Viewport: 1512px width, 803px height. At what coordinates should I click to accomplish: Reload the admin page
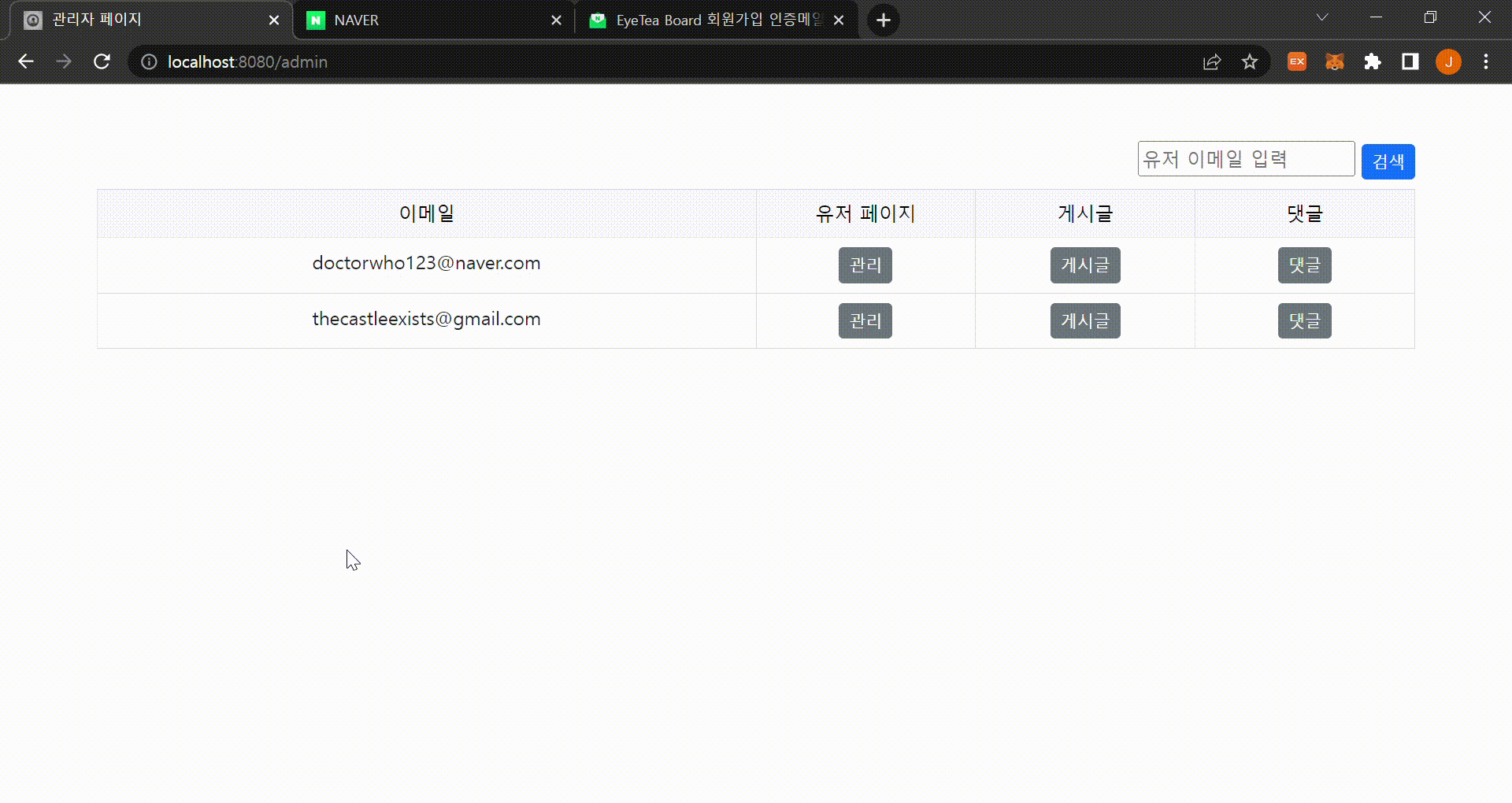[x=102, y=61]
